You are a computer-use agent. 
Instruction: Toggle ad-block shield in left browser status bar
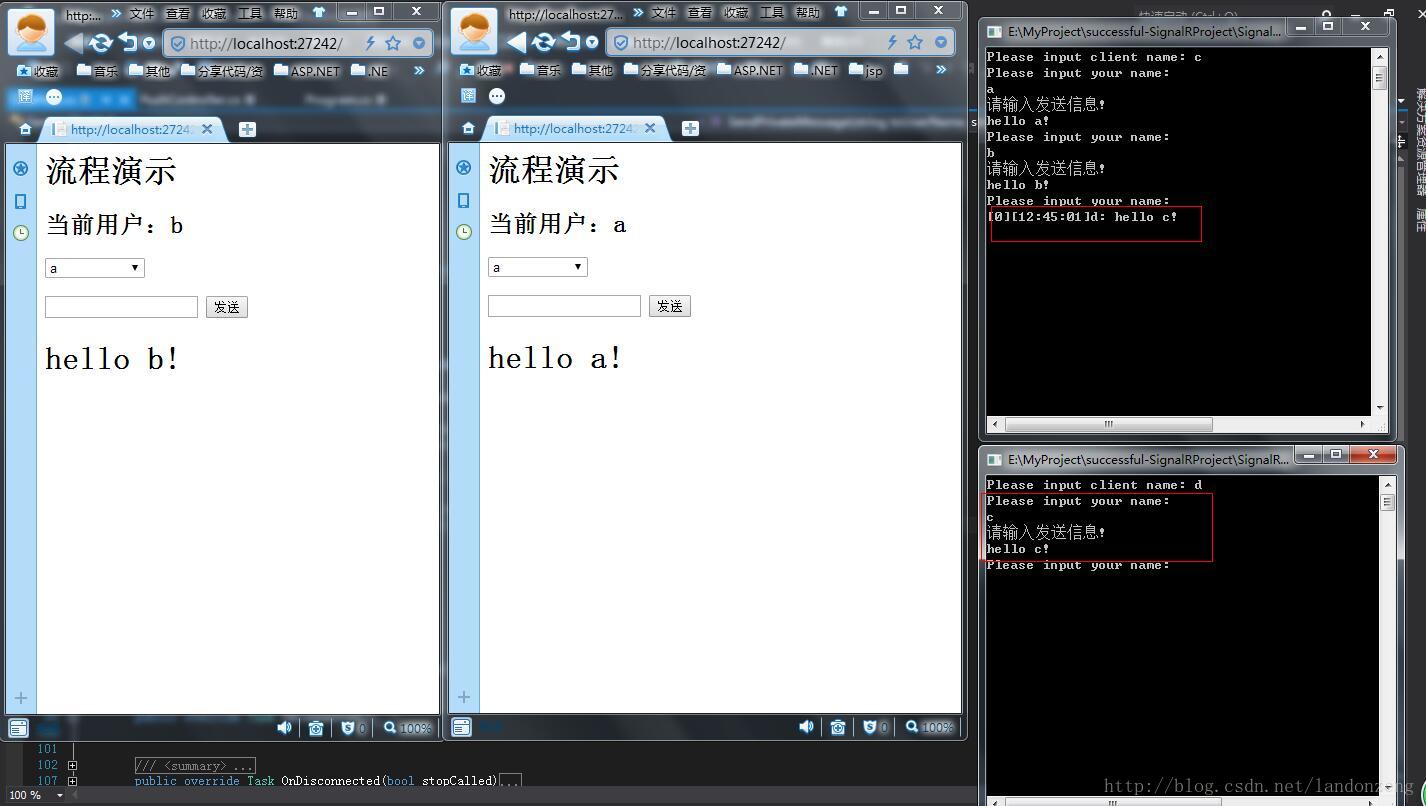[350, 727]
